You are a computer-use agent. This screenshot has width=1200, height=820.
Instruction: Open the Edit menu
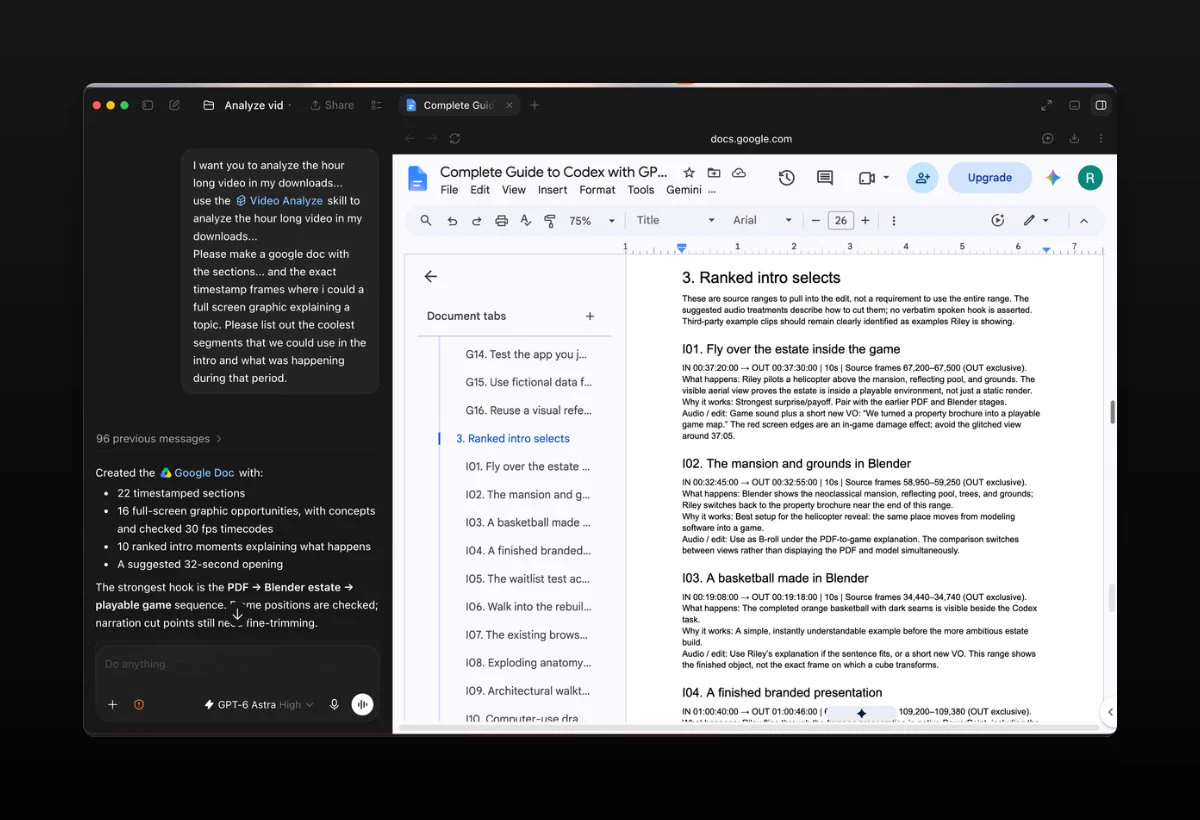click(x=480, y=190)
